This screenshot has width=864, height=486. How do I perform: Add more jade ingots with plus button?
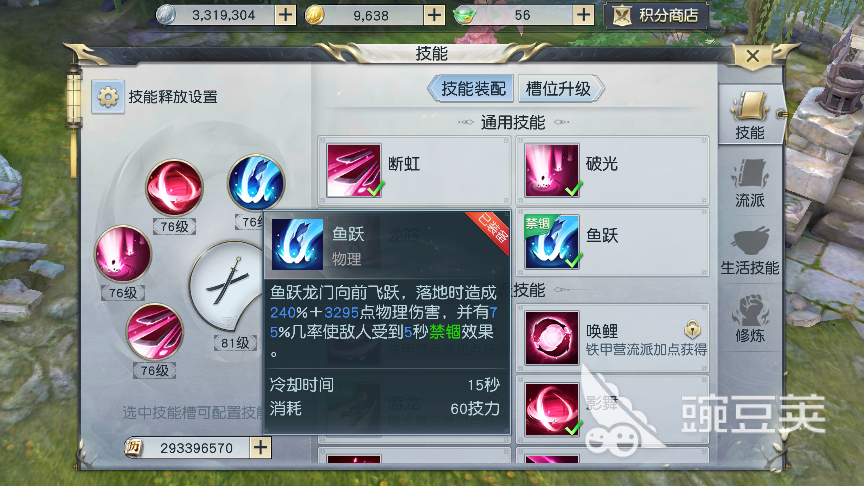coord(584,15)
